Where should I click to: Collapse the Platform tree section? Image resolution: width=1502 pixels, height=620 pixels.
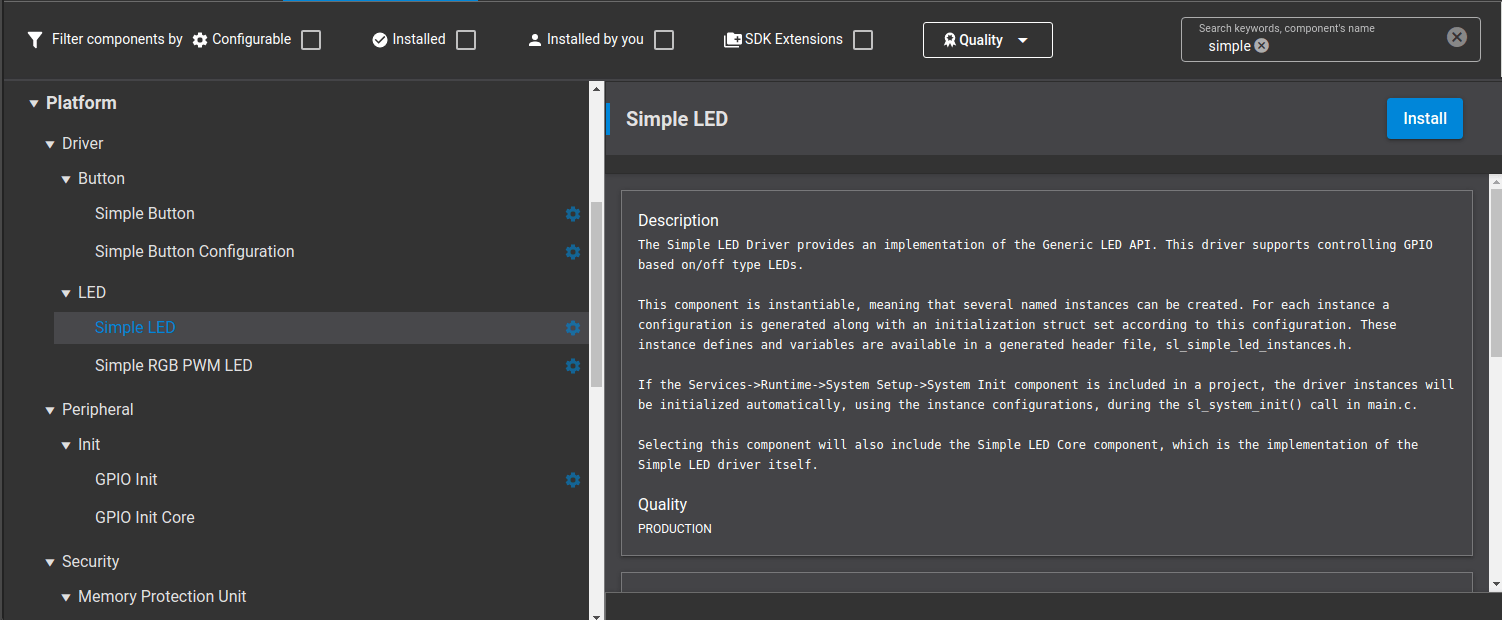coord(34,103)
